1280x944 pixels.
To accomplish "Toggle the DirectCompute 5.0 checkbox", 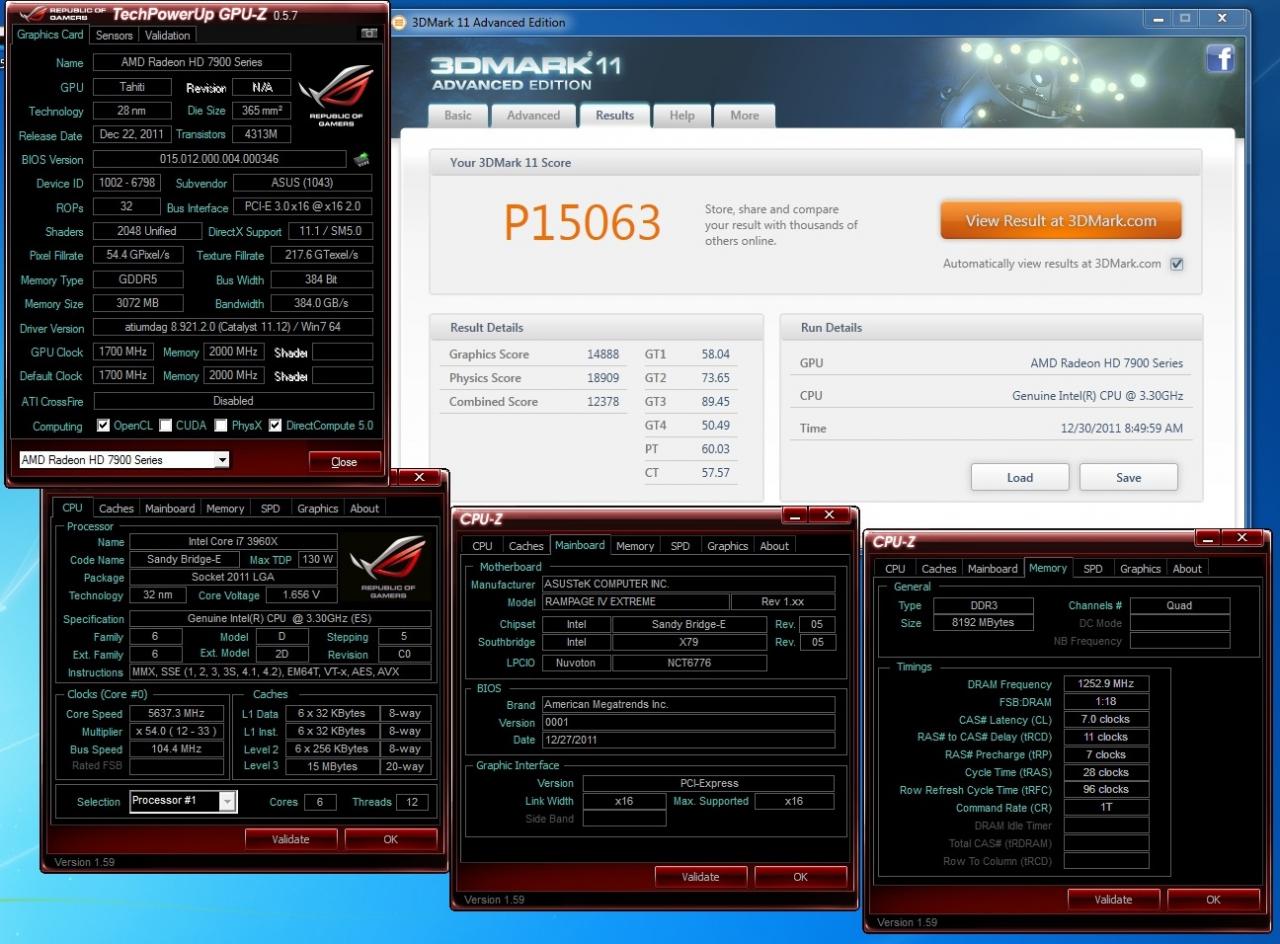I will [x=275, y=425].
